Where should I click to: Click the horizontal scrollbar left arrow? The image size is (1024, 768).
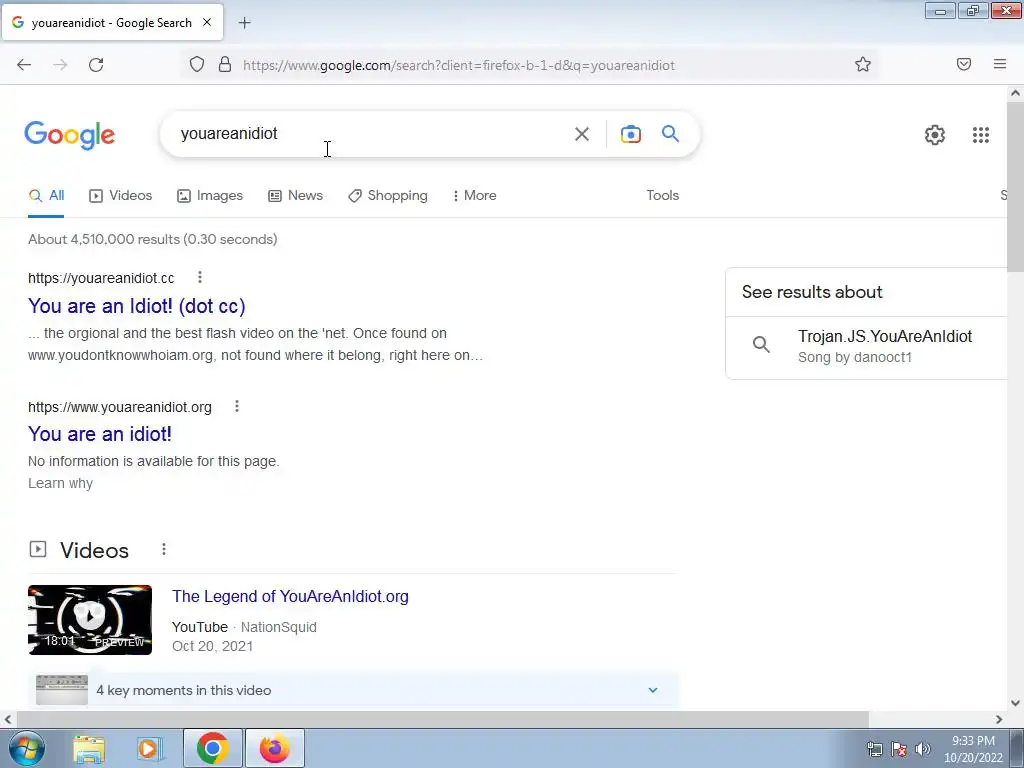click(x=8, y=719)
